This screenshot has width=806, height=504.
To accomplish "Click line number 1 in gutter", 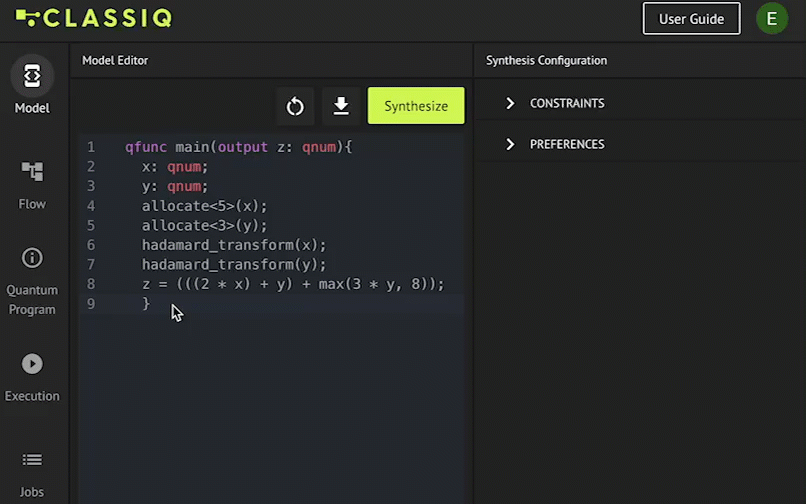I will coord(91,147).
